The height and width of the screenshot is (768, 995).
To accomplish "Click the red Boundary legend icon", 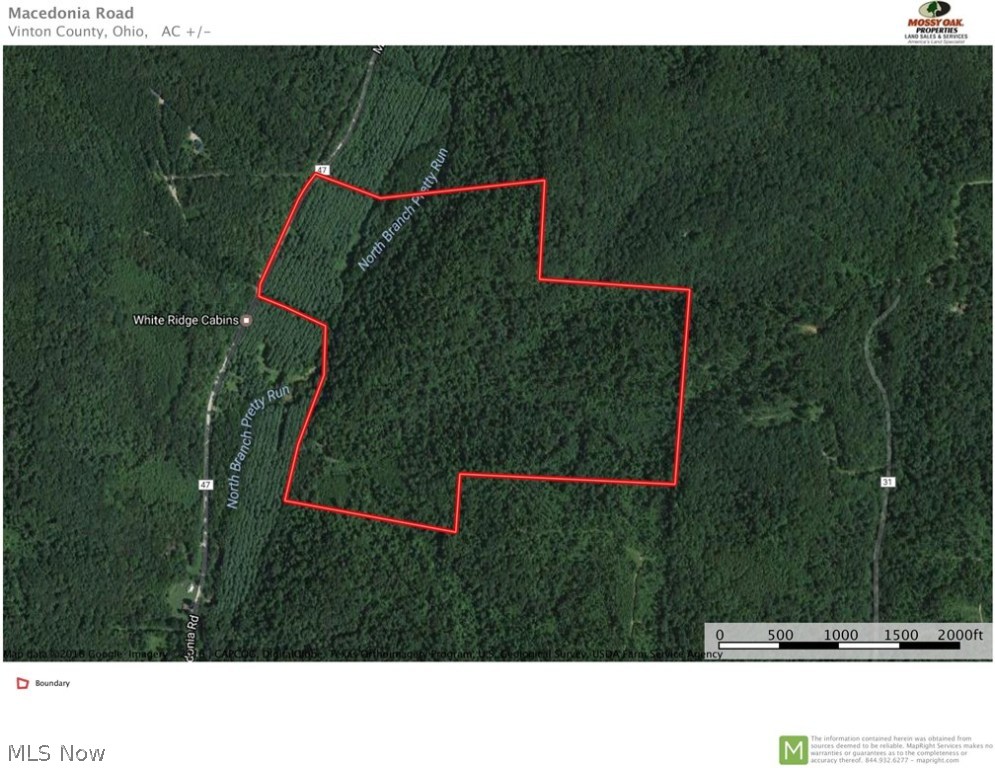I will click(23, 684).
